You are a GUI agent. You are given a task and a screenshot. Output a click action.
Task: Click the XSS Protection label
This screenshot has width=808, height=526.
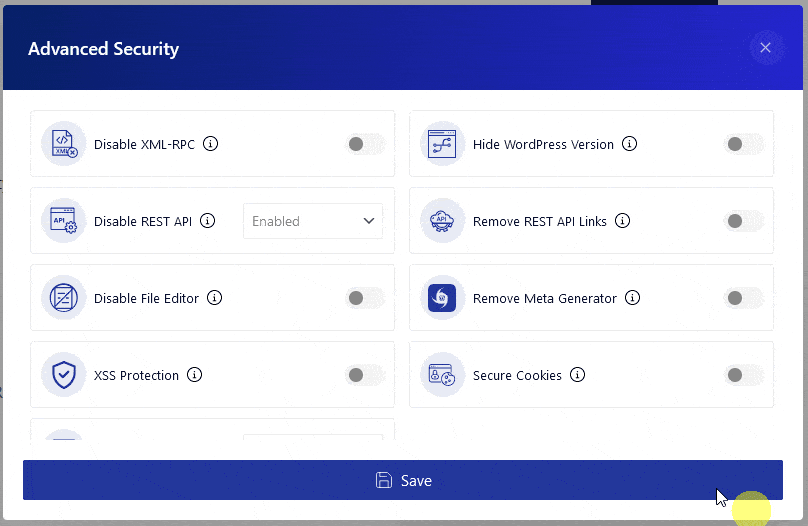coord(136,375)
